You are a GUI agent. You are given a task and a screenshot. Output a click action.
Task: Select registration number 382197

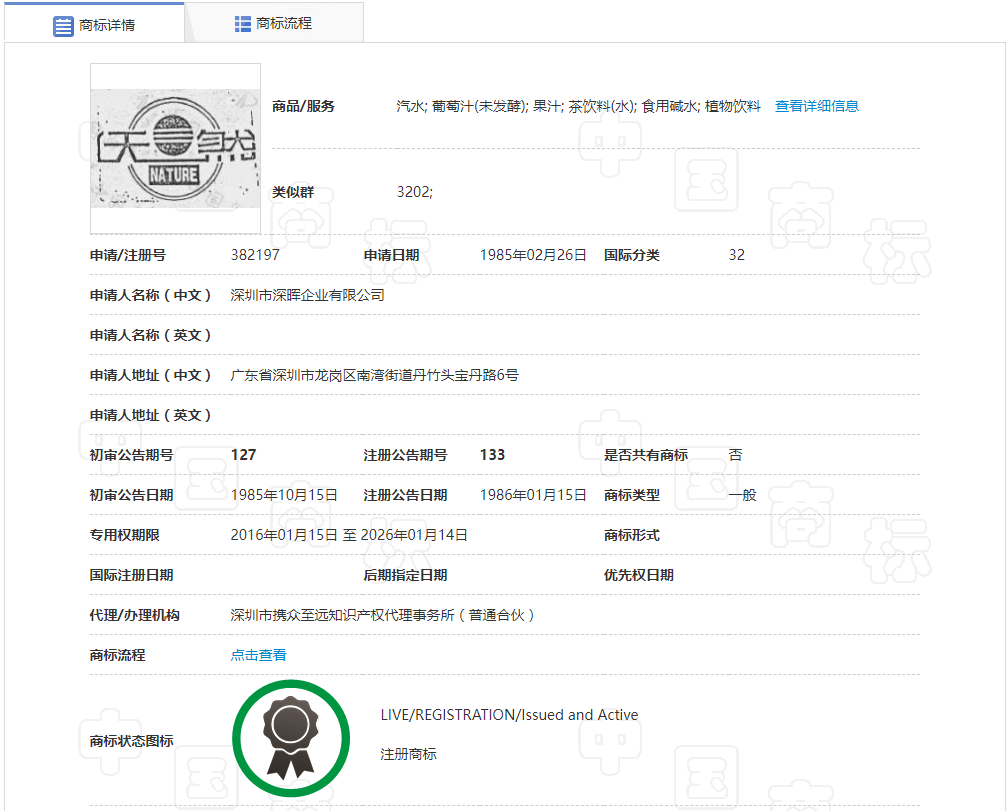(255, 255)
